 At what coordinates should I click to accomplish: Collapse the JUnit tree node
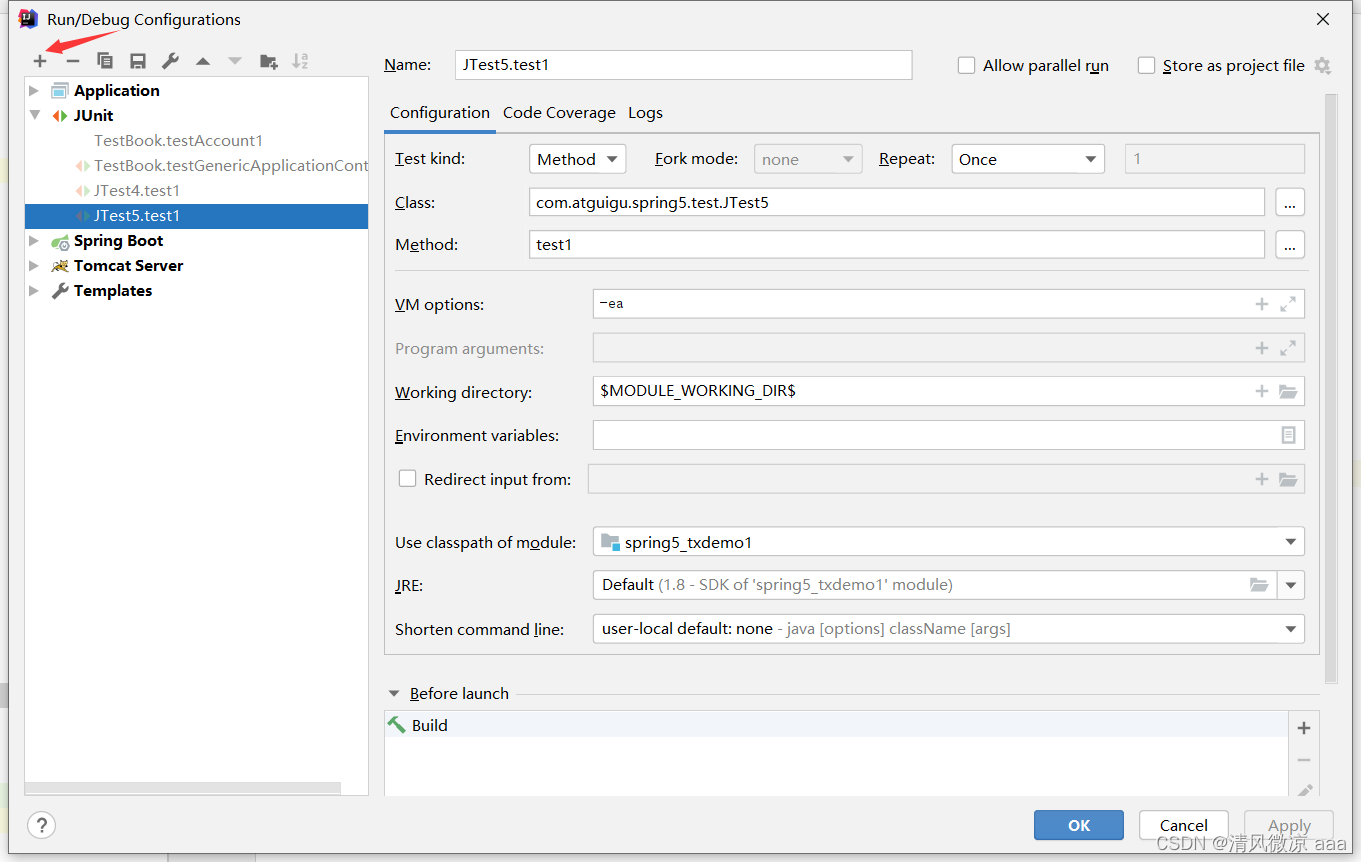pos(35,115)
